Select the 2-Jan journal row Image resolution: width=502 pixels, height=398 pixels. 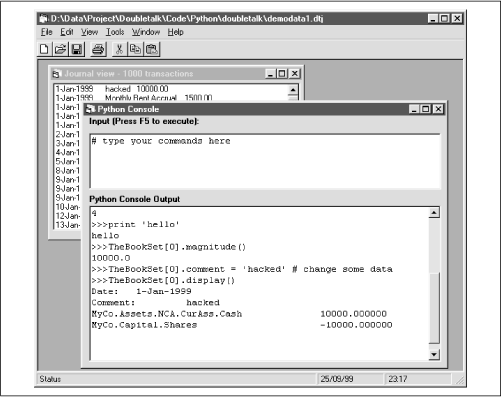[x=68, y=134]
